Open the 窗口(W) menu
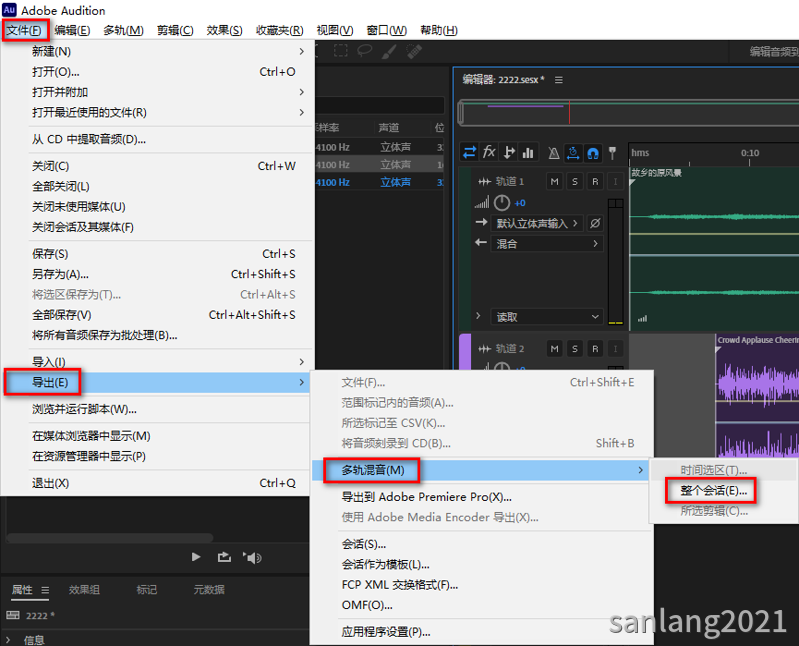 [387, 31]
